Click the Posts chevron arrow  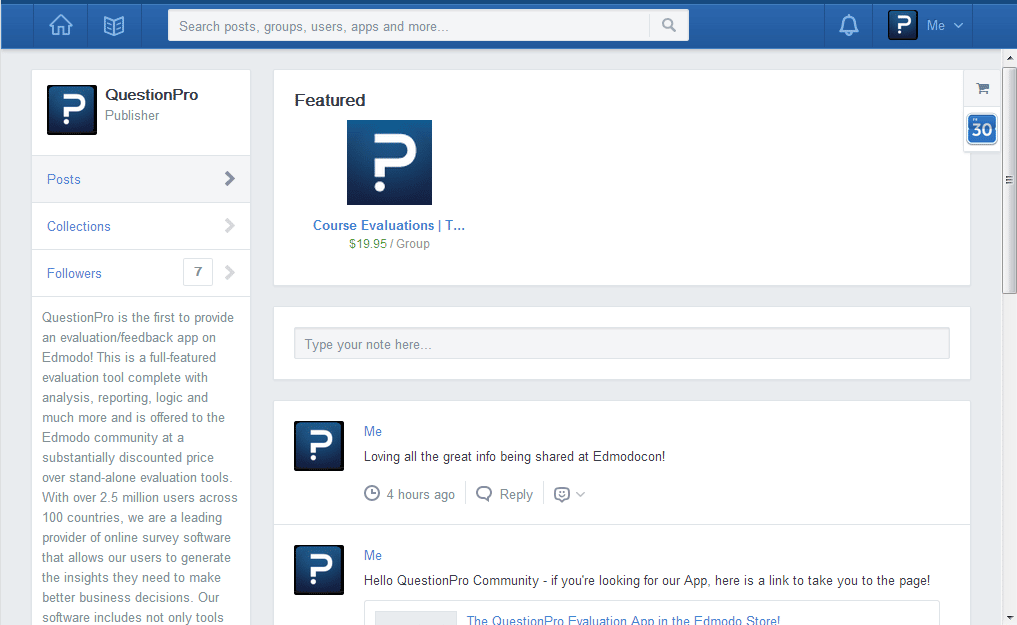tap(230, 179)
